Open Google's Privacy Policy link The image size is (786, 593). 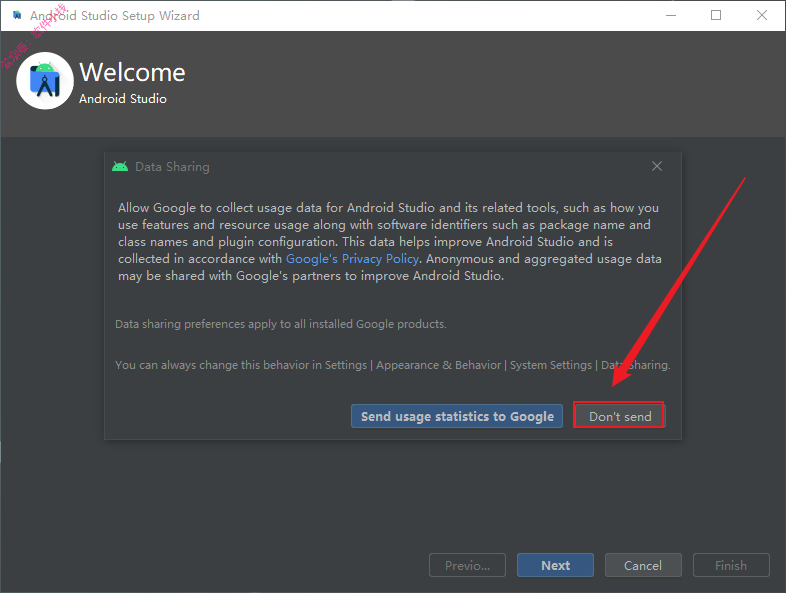352,259
